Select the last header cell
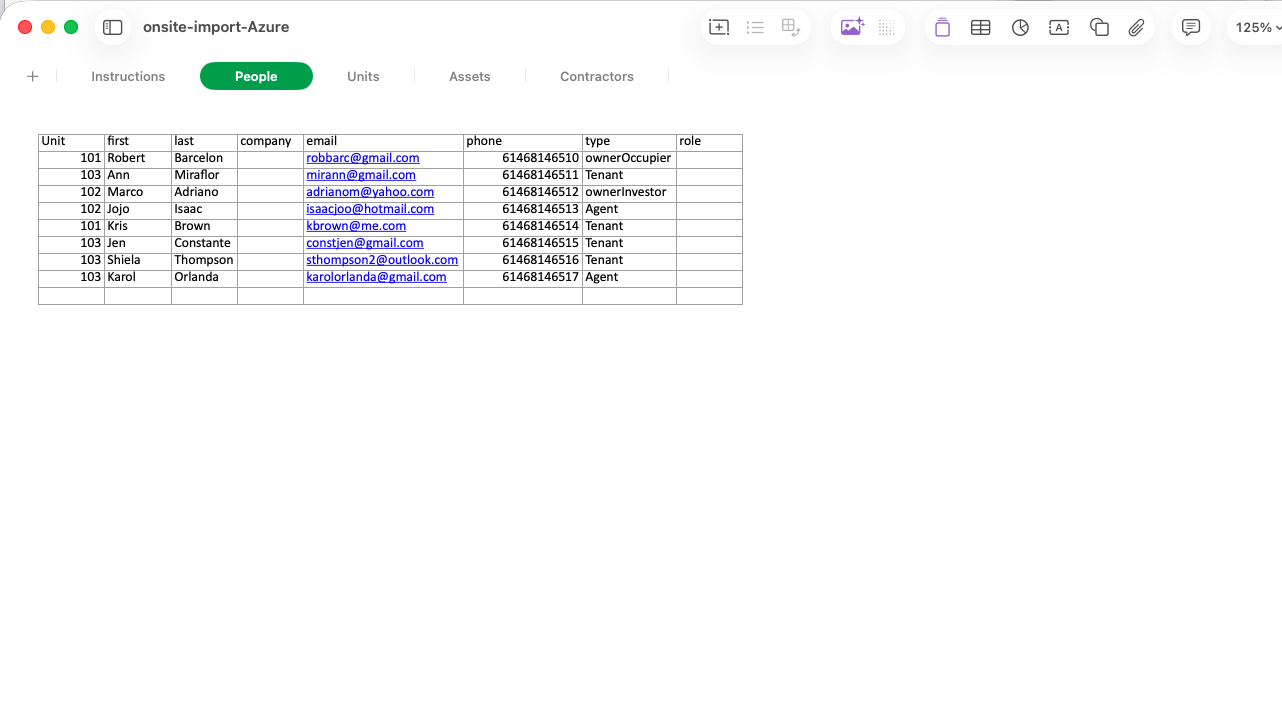Viewport: 1282px width, 721px height. click(x=204, y=142)
